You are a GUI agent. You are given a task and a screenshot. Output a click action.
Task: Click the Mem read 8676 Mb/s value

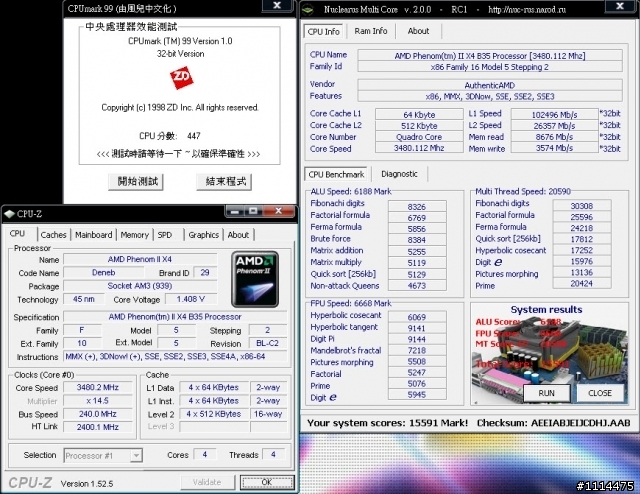coord(554,137)
